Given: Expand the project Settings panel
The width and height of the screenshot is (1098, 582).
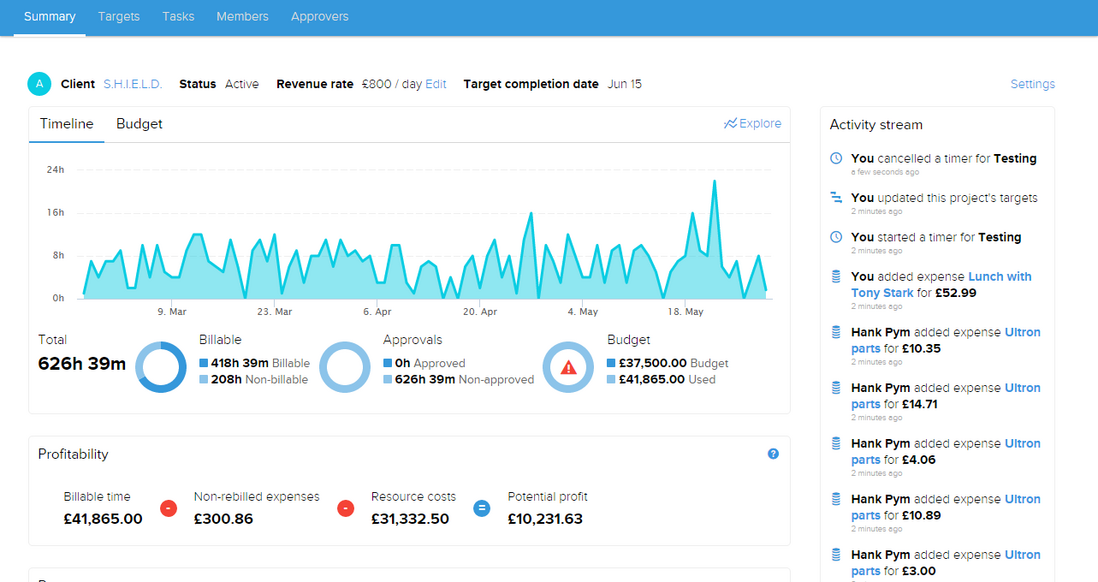Looking at the screenshot, I should click(1032, 84).
